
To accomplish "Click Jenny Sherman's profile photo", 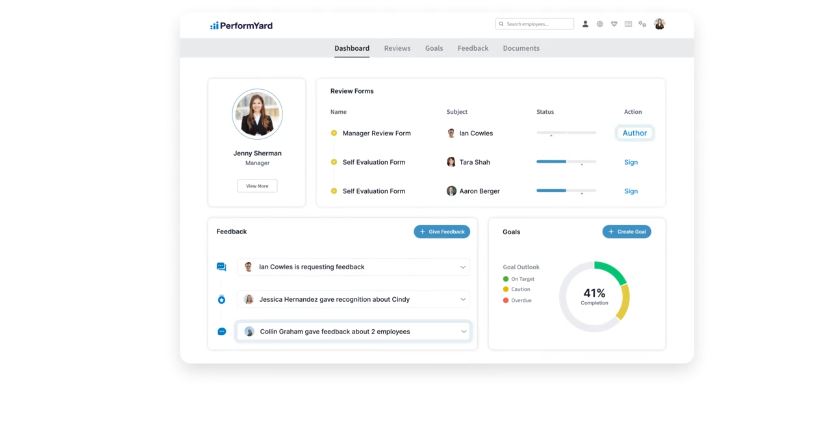I will tap(257, 114).
